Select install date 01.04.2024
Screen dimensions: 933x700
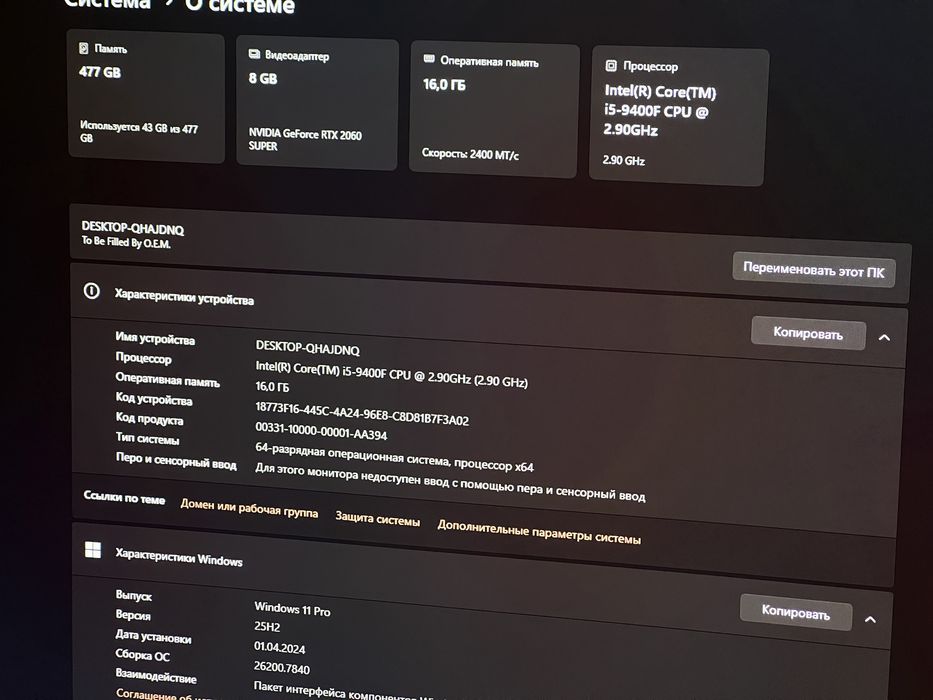tap(280, 647)
